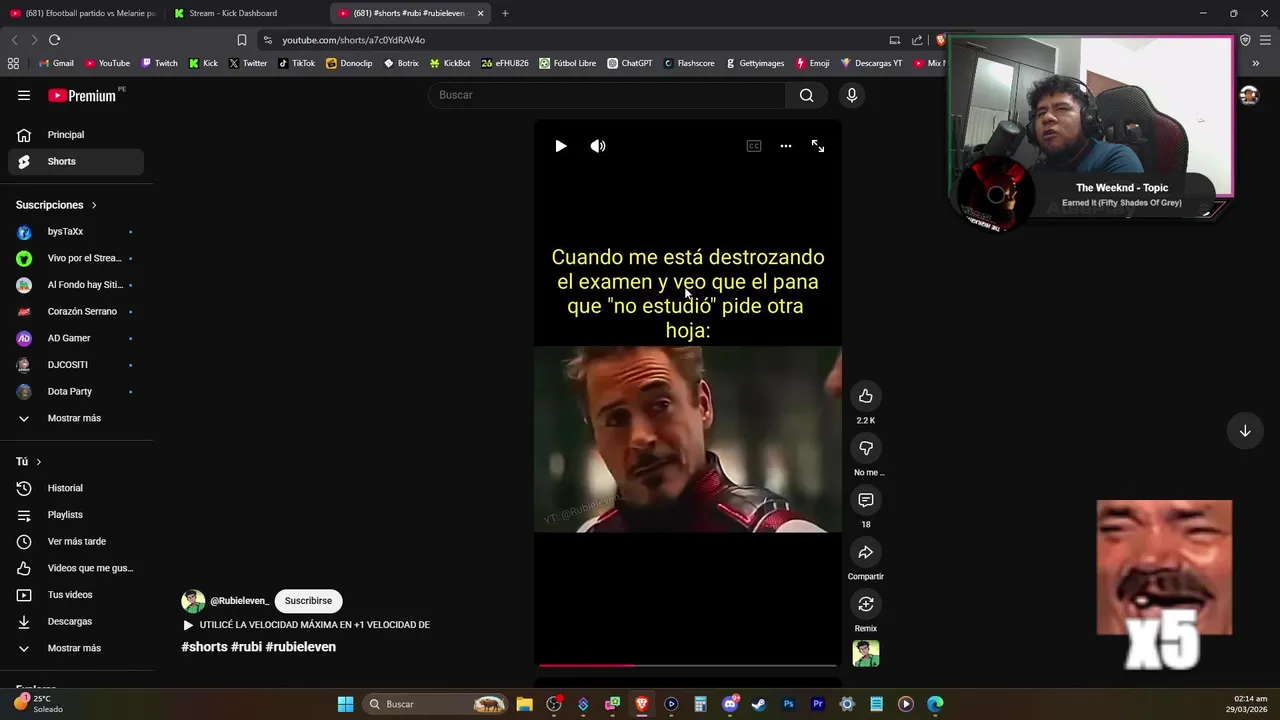This screenshot has width=1280, height=720.
Task: Expand Tú section with Mostrar más
Action: (76, 648)
